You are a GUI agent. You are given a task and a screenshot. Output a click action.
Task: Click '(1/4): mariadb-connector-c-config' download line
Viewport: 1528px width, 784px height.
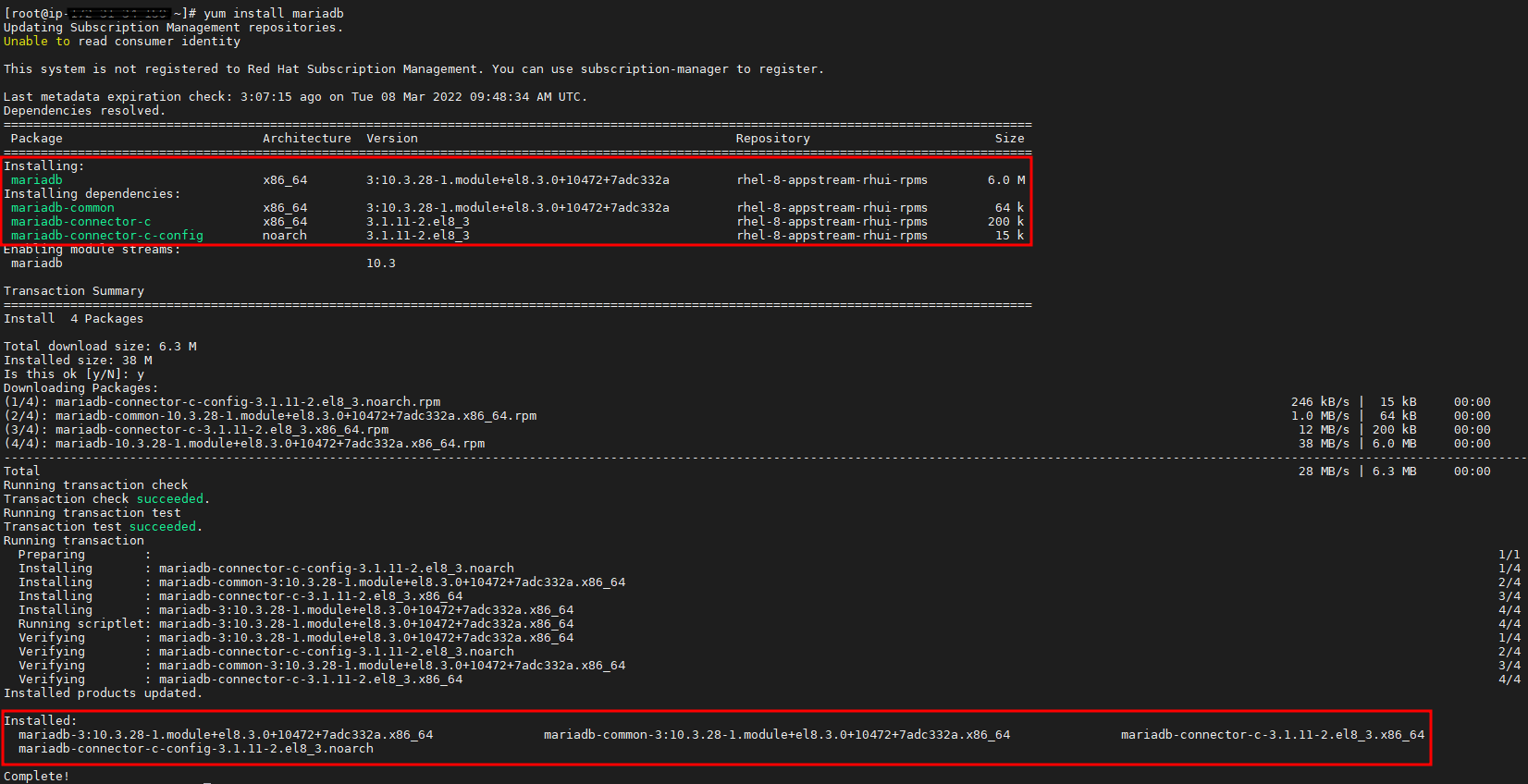[x=222, y=401]
